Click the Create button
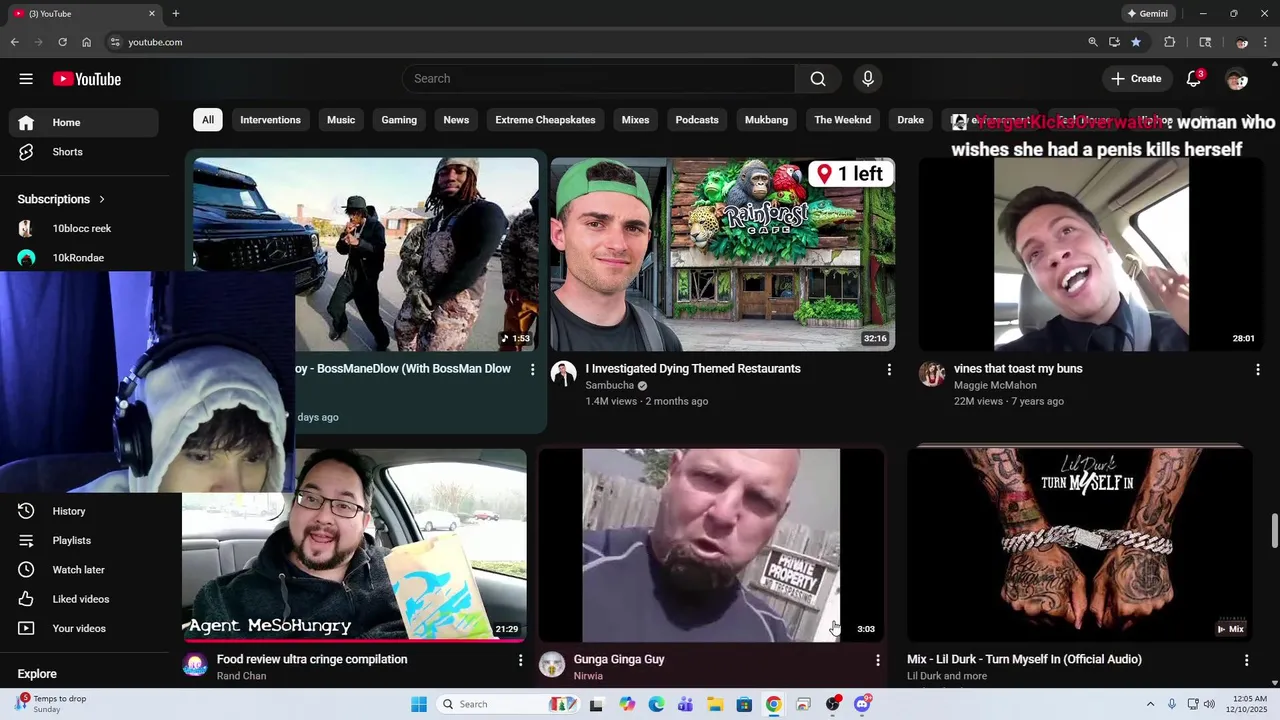1280x720 pixels. point(1136,79)
